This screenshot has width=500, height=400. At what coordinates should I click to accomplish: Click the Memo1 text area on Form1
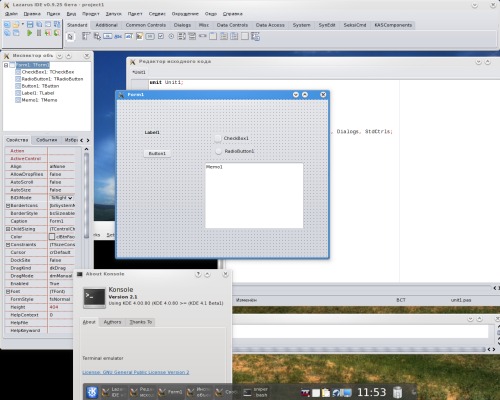[254, 196]
